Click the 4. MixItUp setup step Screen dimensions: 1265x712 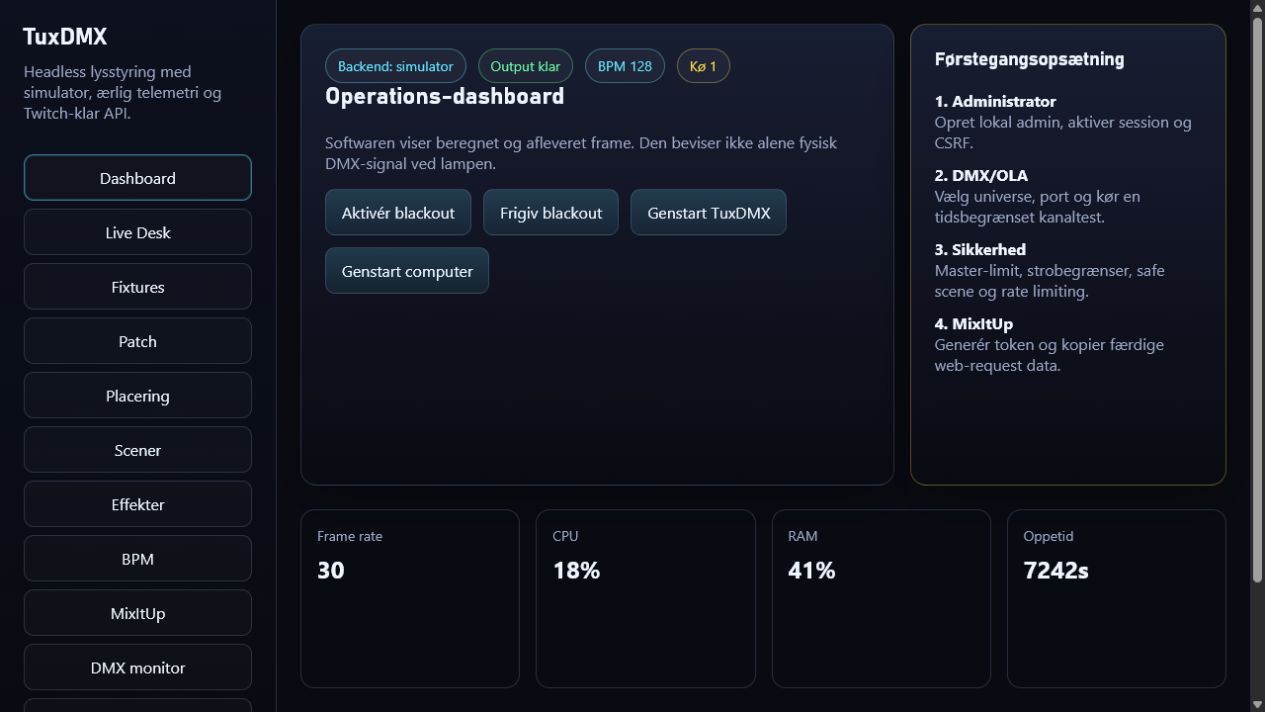coord(1067,344)
